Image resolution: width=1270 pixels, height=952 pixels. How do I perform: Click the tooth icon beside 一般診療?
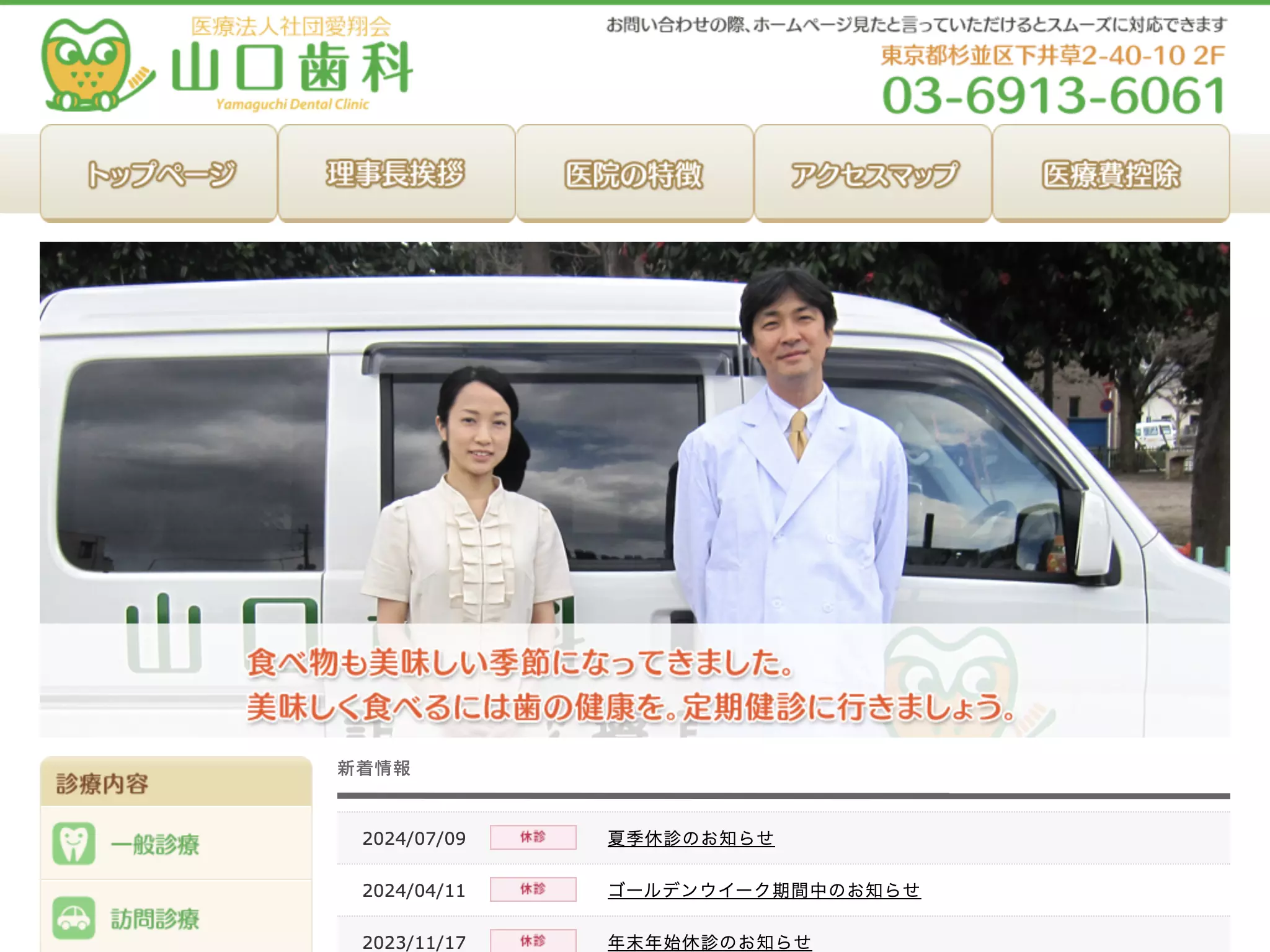[x=74, y=844]
